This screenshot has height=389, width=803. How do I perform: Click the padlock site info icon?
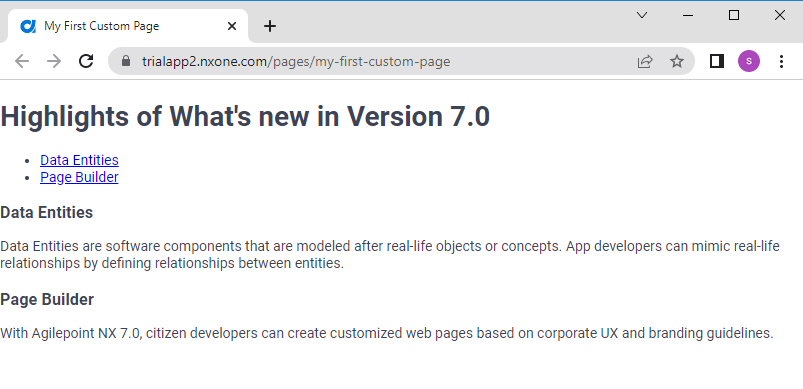(126, 61)
